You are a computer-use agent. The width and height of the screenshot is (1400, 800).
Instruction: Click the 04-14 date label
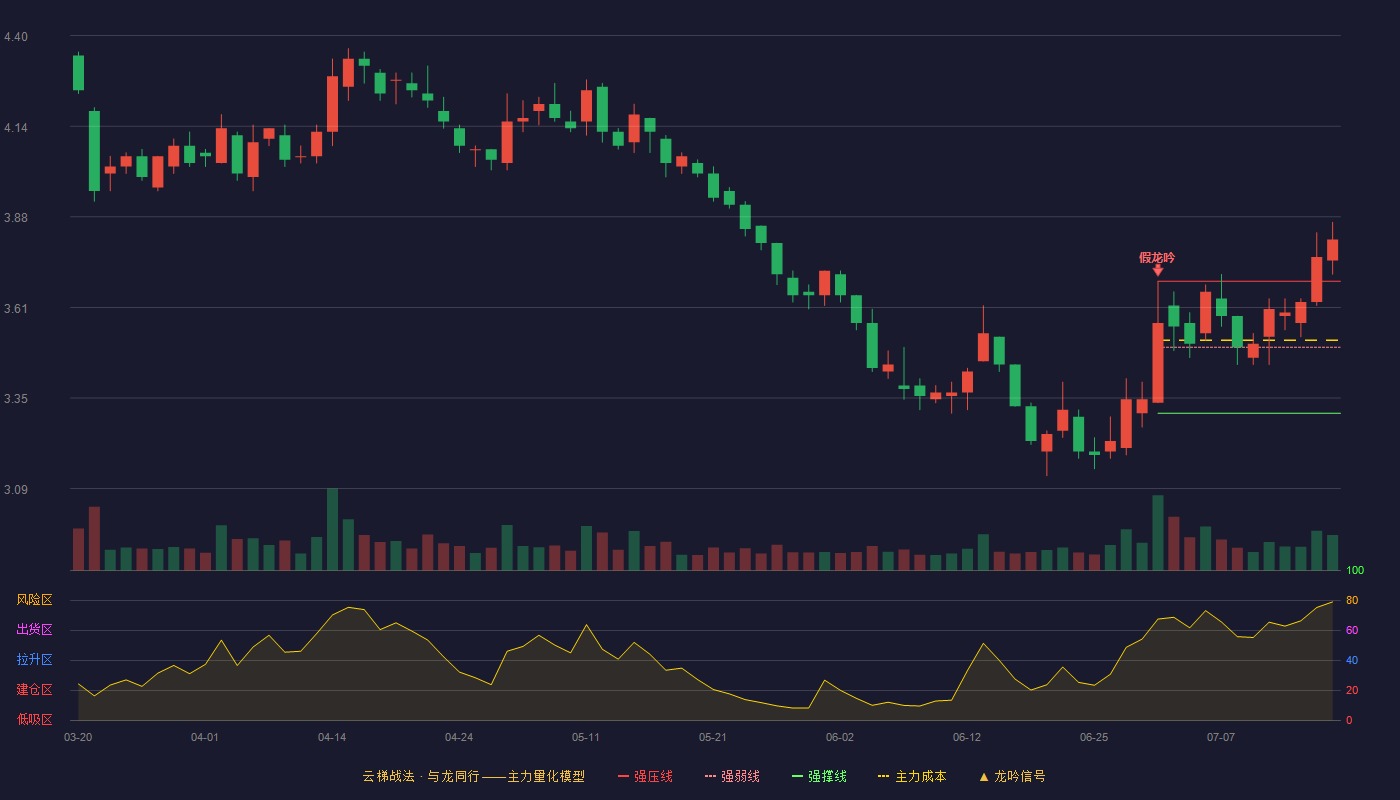tap(332, 737)
